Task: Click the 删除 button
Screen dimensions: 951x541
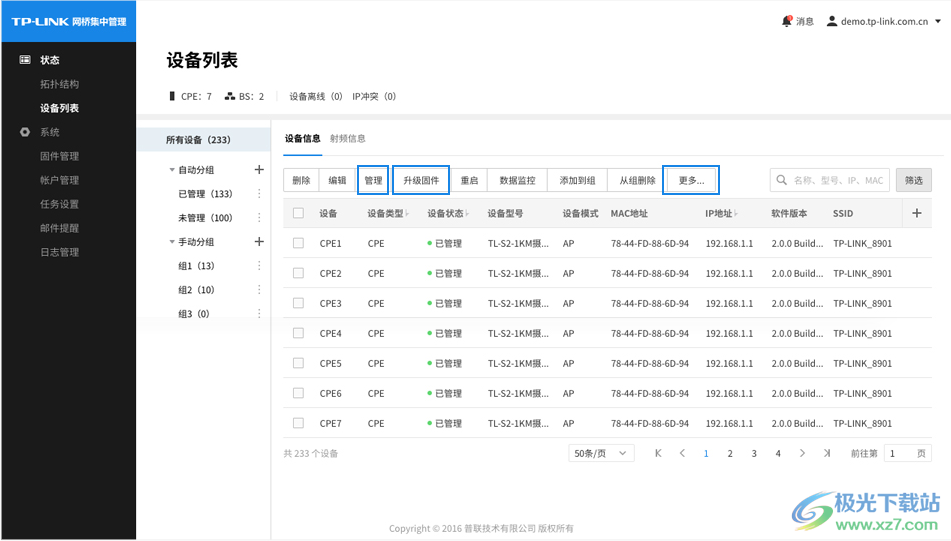Action: 301,180
